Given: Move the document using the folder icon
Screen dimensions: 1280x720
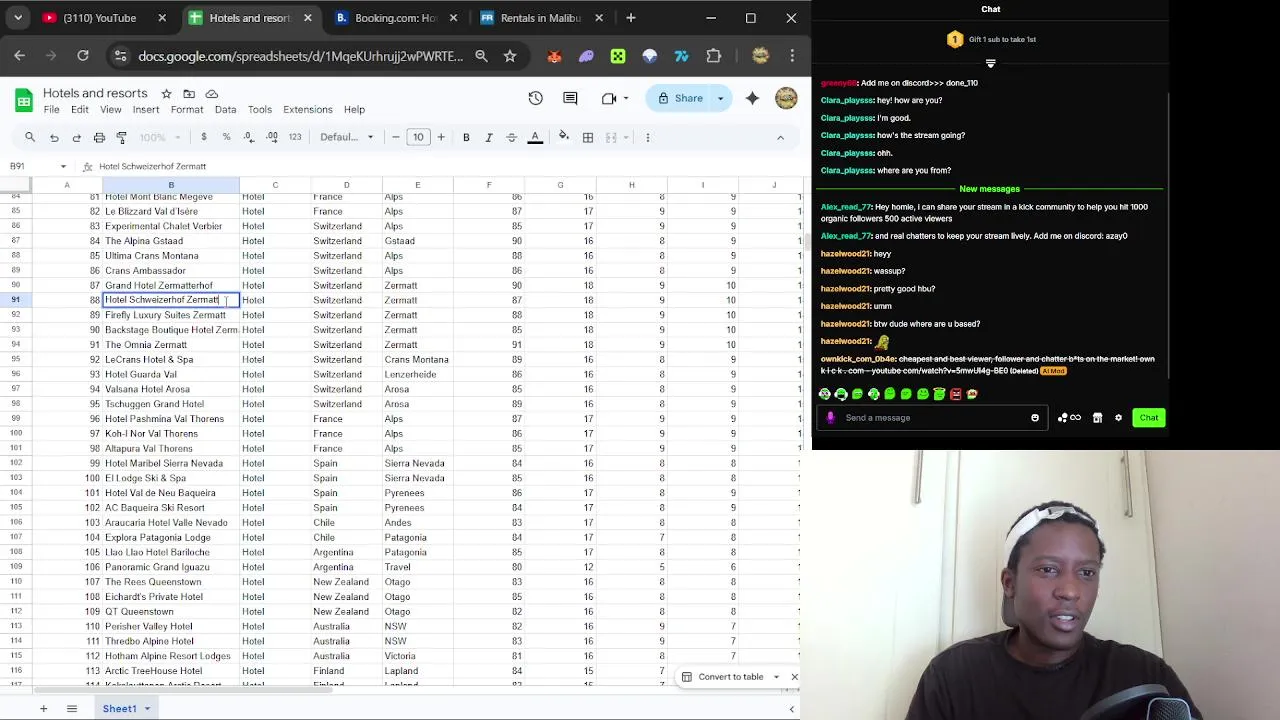Looking at the screenshot, I should pos(189,93).
